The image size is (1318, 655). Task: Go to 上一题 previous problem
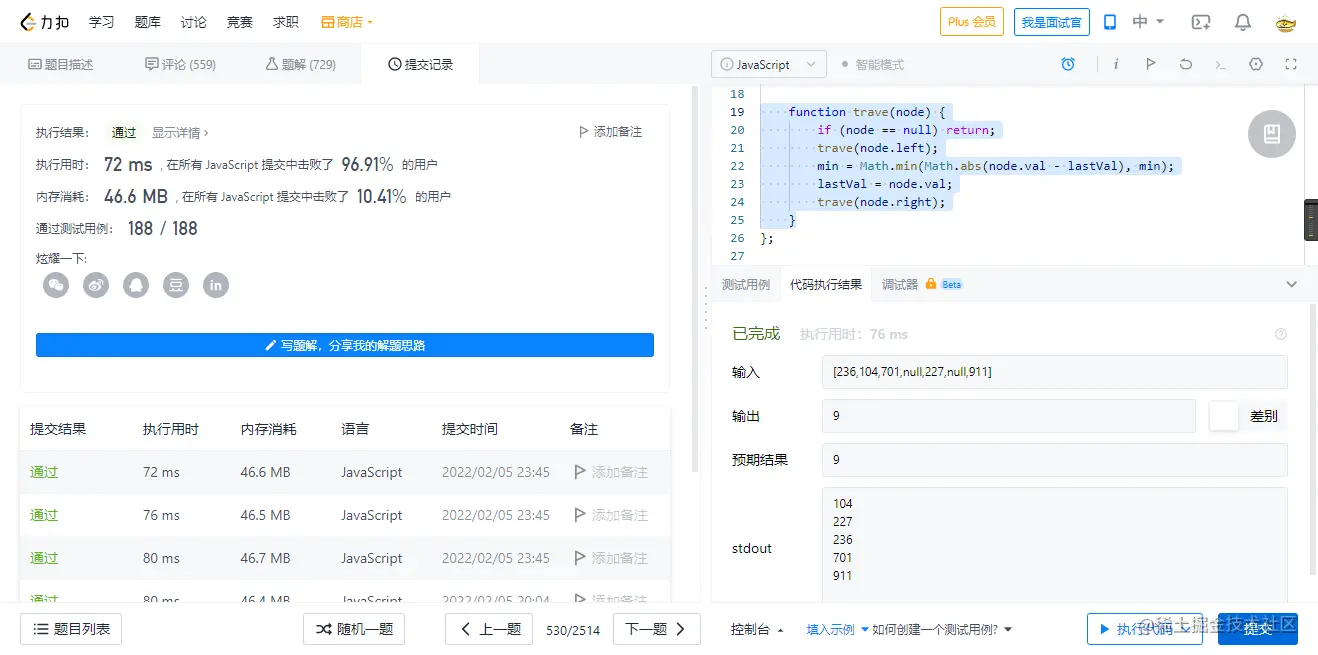[x=490, y=629]
